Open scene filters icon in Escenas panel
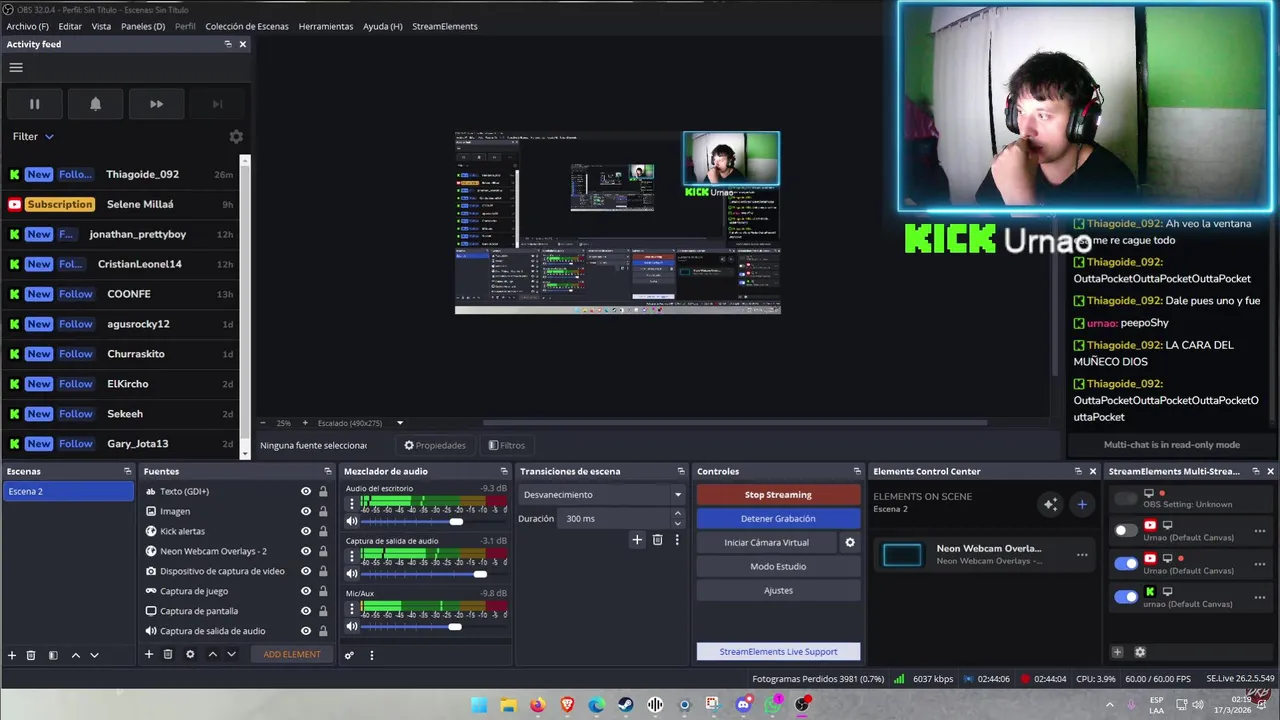Image resolution: width=1280 pixels, height=720 pixels. pyautogui.click(x=53, y=655)
